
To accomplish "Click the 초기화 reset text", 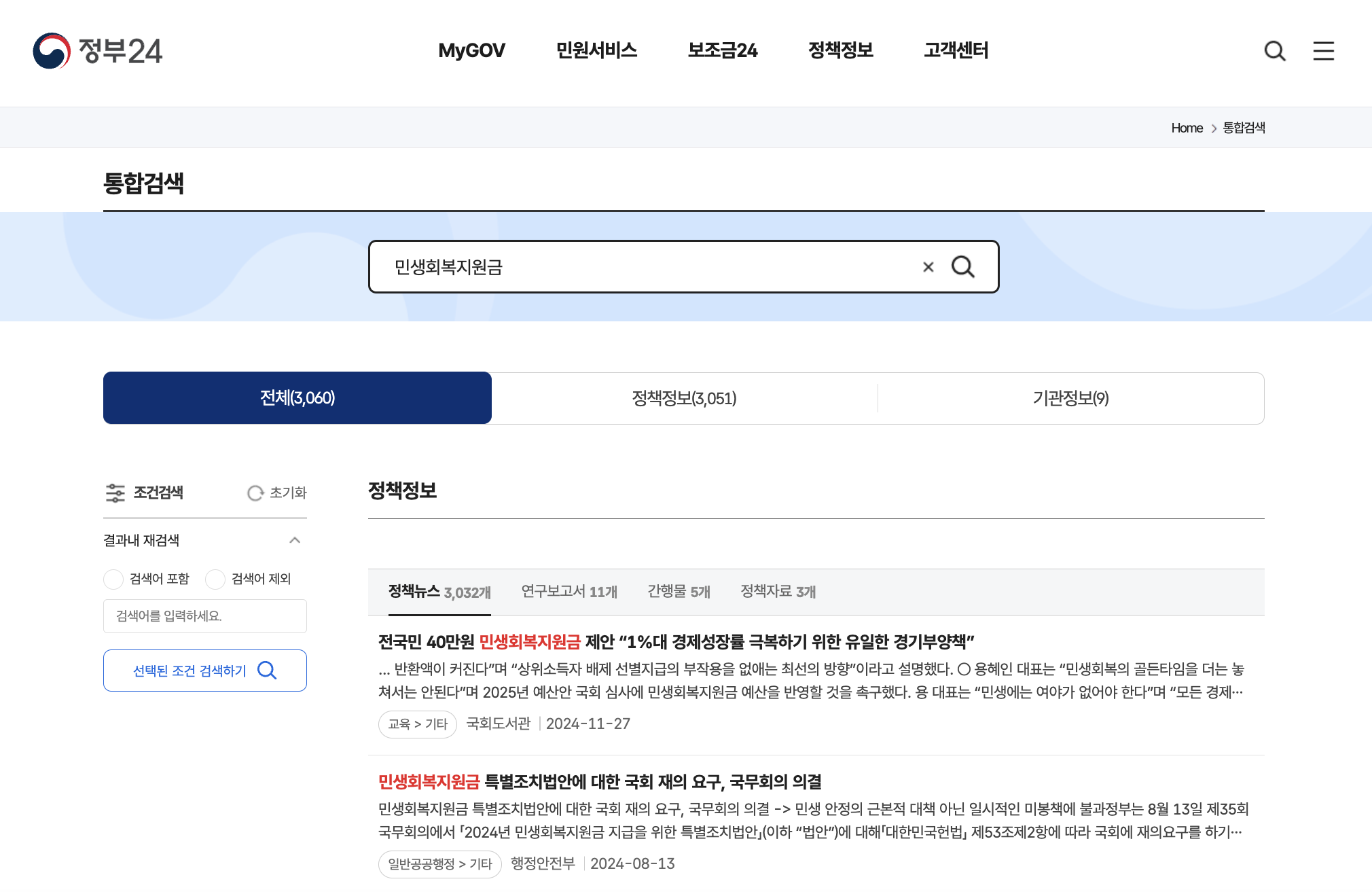I will pyautogui.click(x=288, y=493).
